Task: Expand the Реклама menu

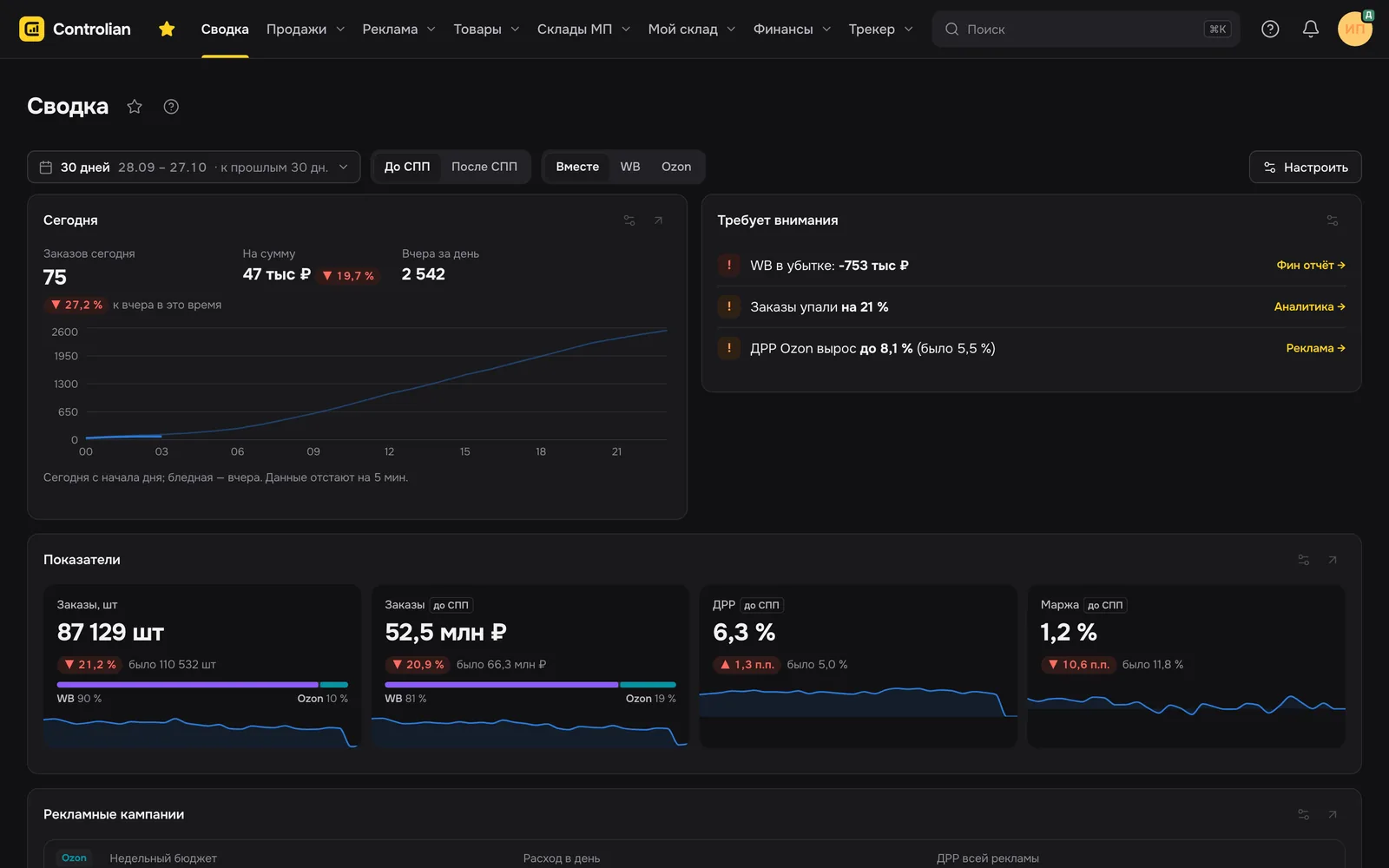Action: point(399,29)
